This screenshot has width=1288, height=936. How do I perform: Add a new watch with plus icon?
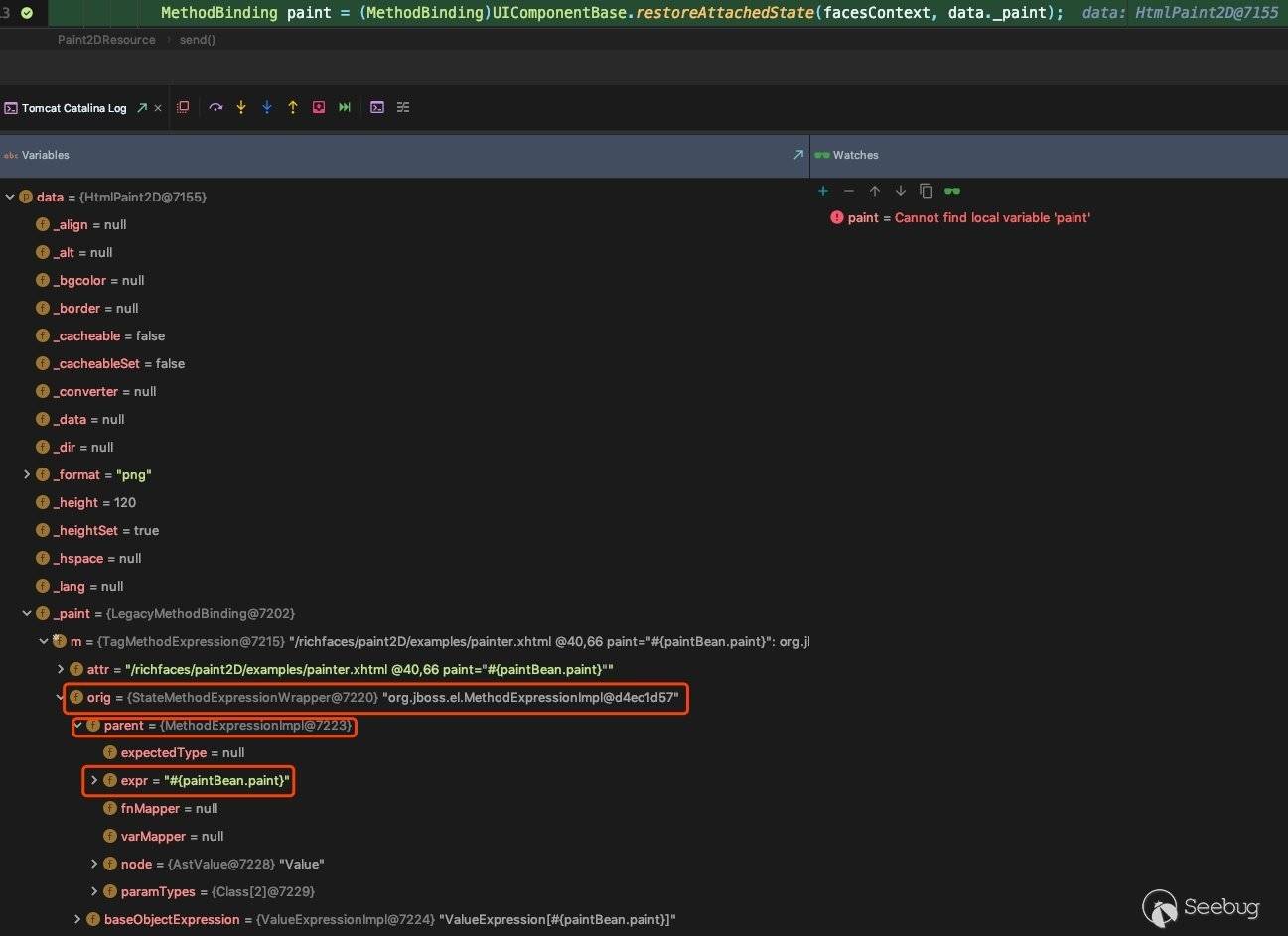pos(822,191)
